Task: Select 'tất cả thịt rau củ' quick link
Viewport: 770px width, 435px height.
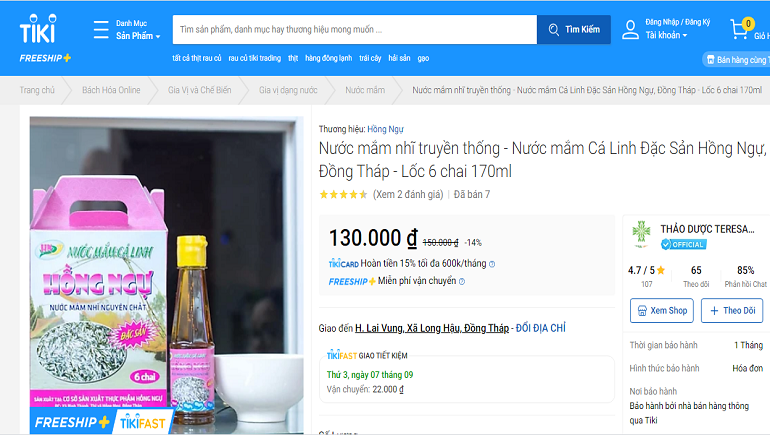Action: click(x=196, y=58)
